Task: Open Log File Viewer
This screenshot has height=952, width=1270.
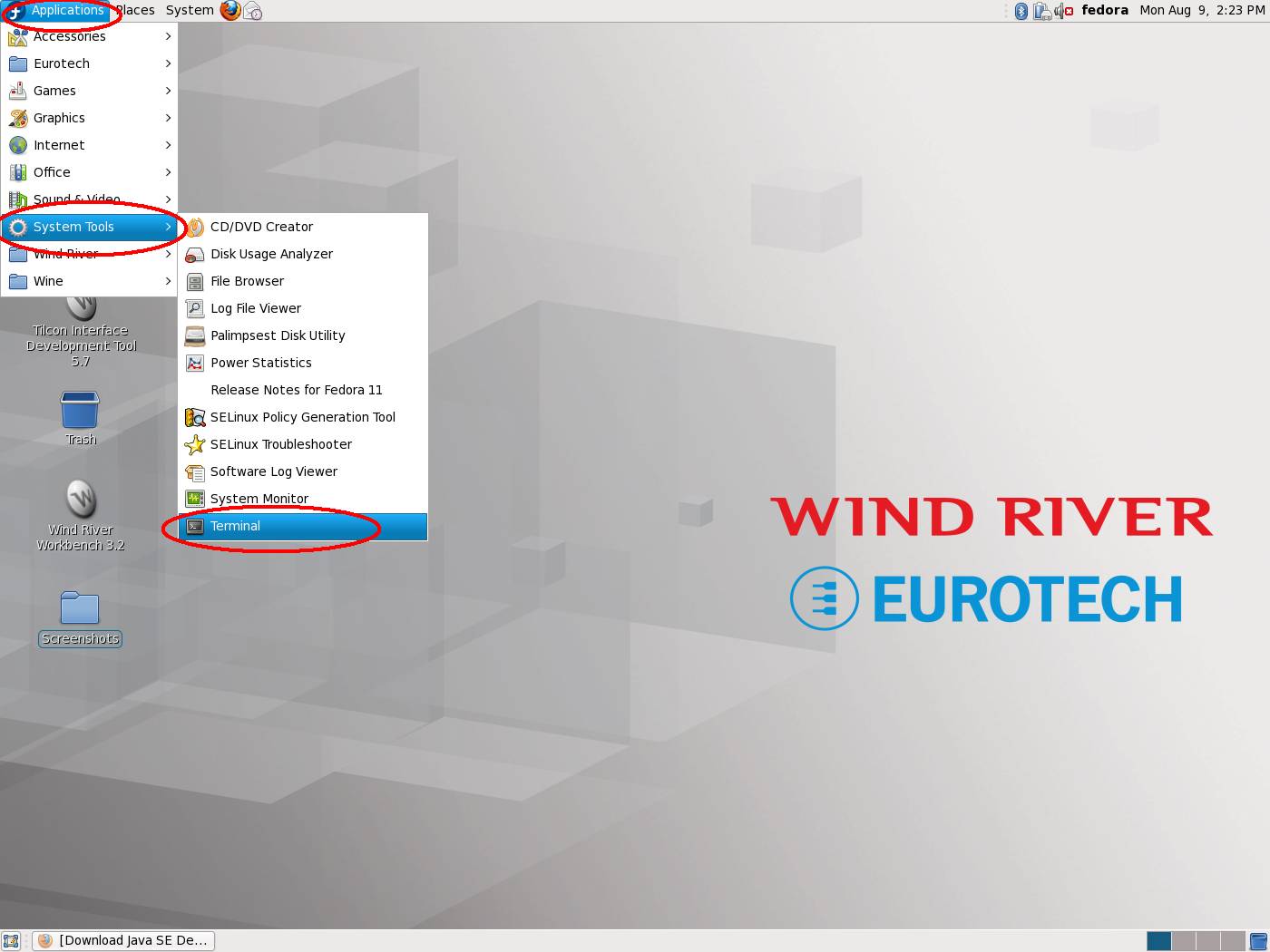Action: (x=303, y=308)
